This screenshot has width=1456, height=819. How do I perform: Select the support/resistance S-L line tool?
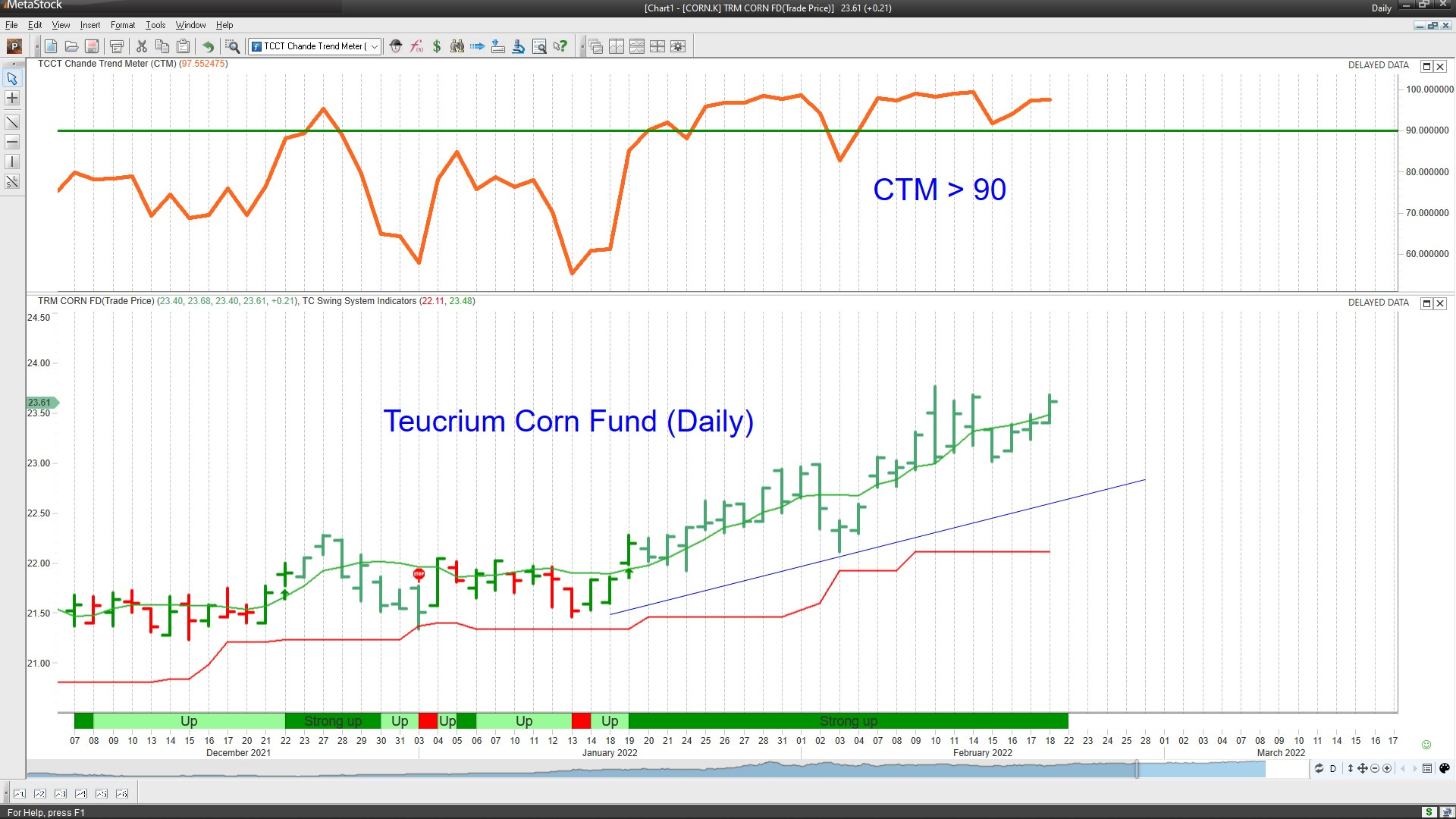pyautogui.click(x=12, y=182)
